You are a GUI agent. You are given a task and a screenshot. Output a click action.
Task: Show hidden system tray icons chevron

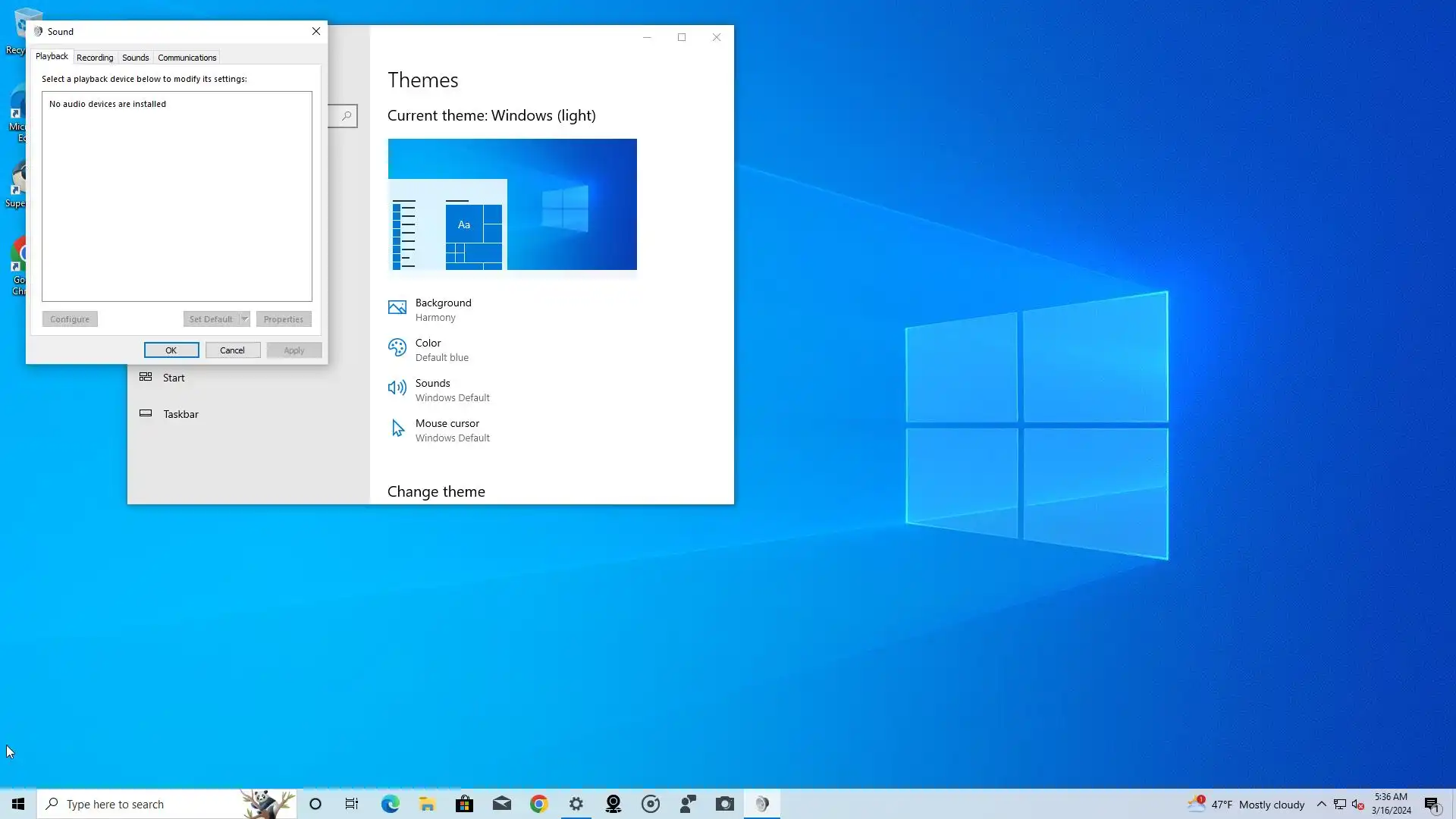pos(1321,805)
